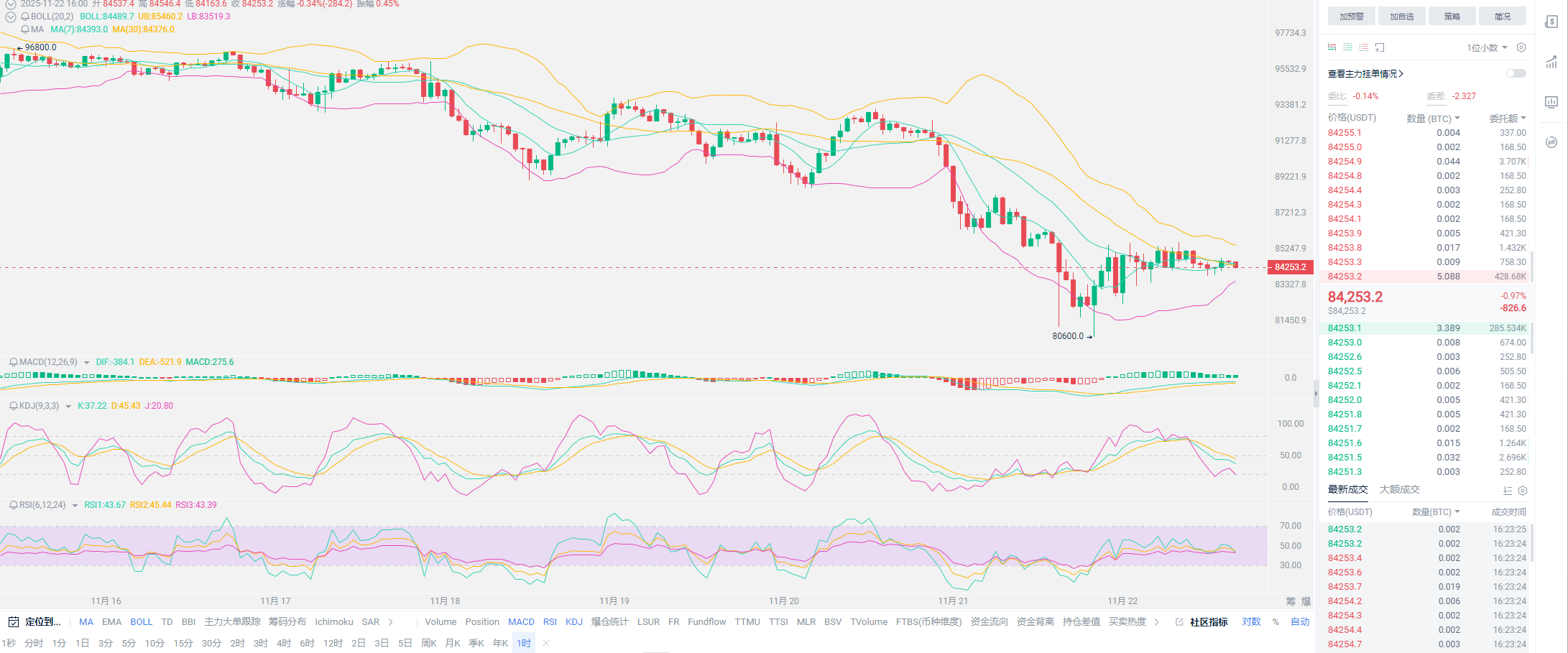Click the 84253.2 current price marker on axis
Image resolution: width=1568 pixels, height=653 pixels.
(1291, 267)
